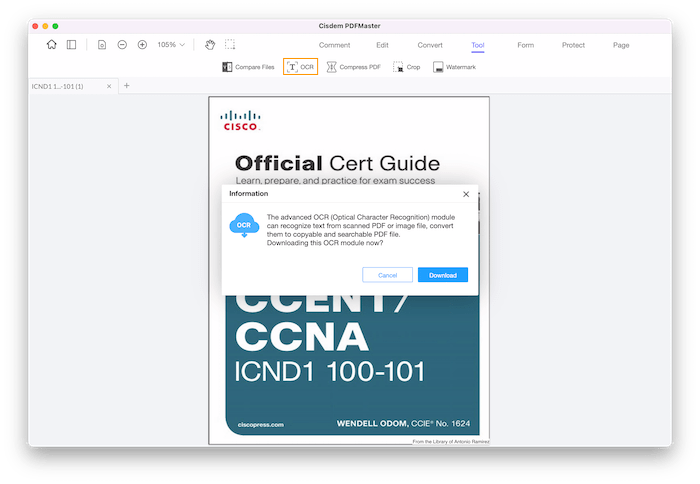Open the 105% zoom level dropdown
The image size is (700, 484).
click(x=171, y=45)
